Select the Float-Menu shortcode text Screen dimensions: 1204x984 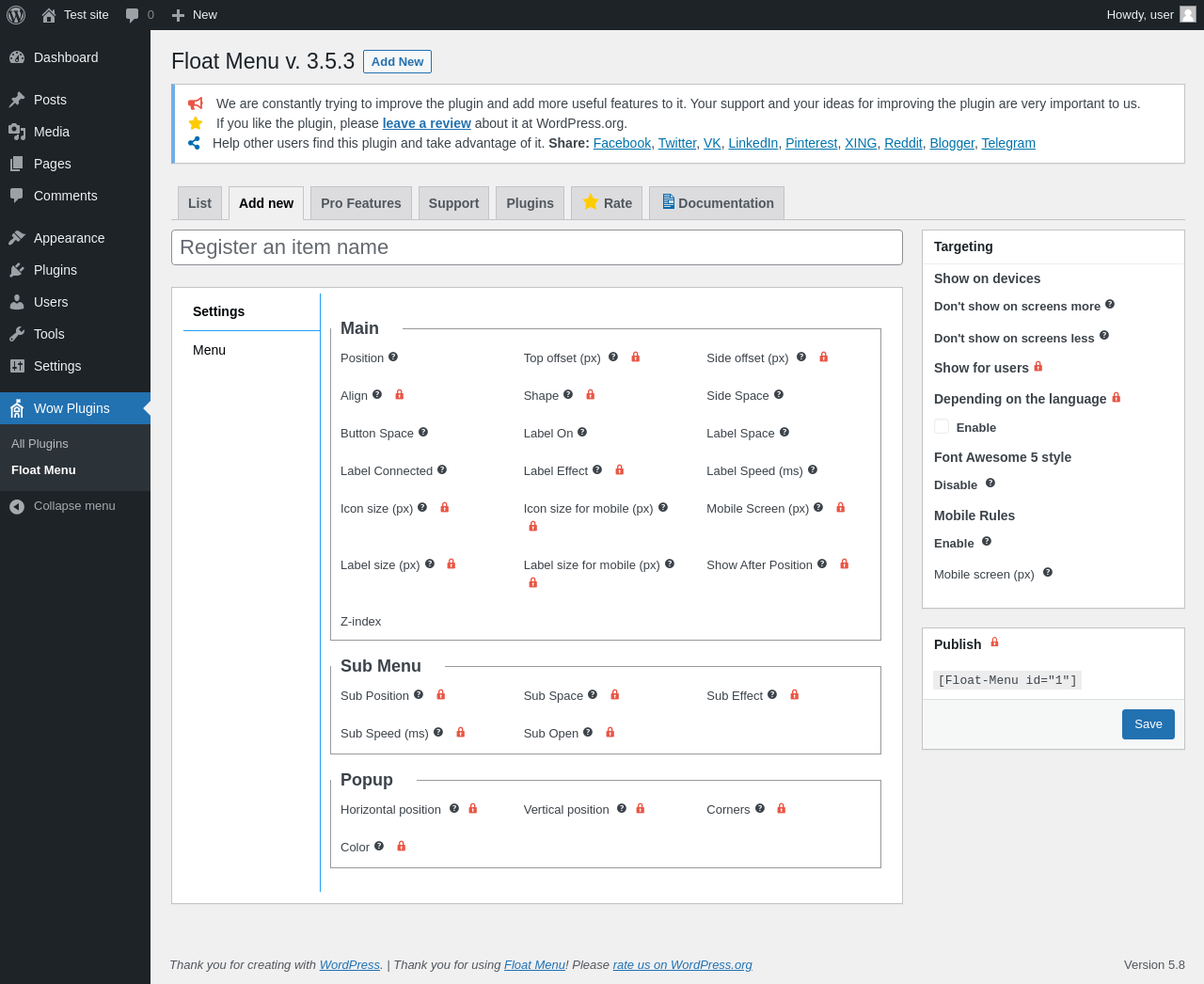1007,680
